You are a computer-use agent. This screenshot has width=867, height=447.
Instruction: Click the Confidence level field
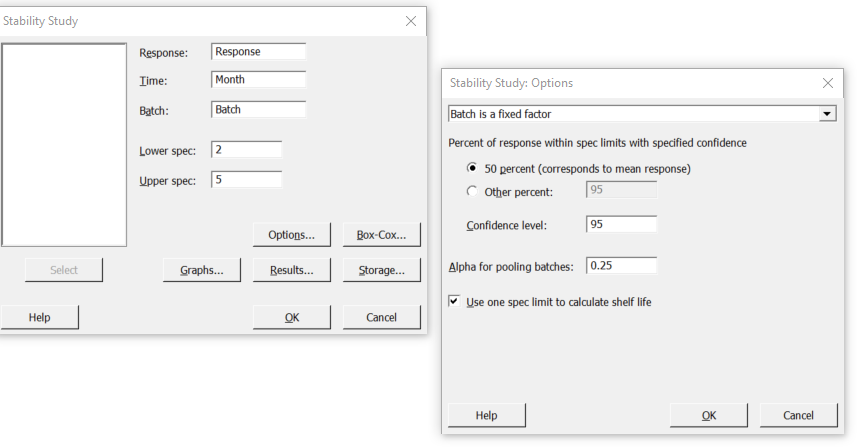621,224
